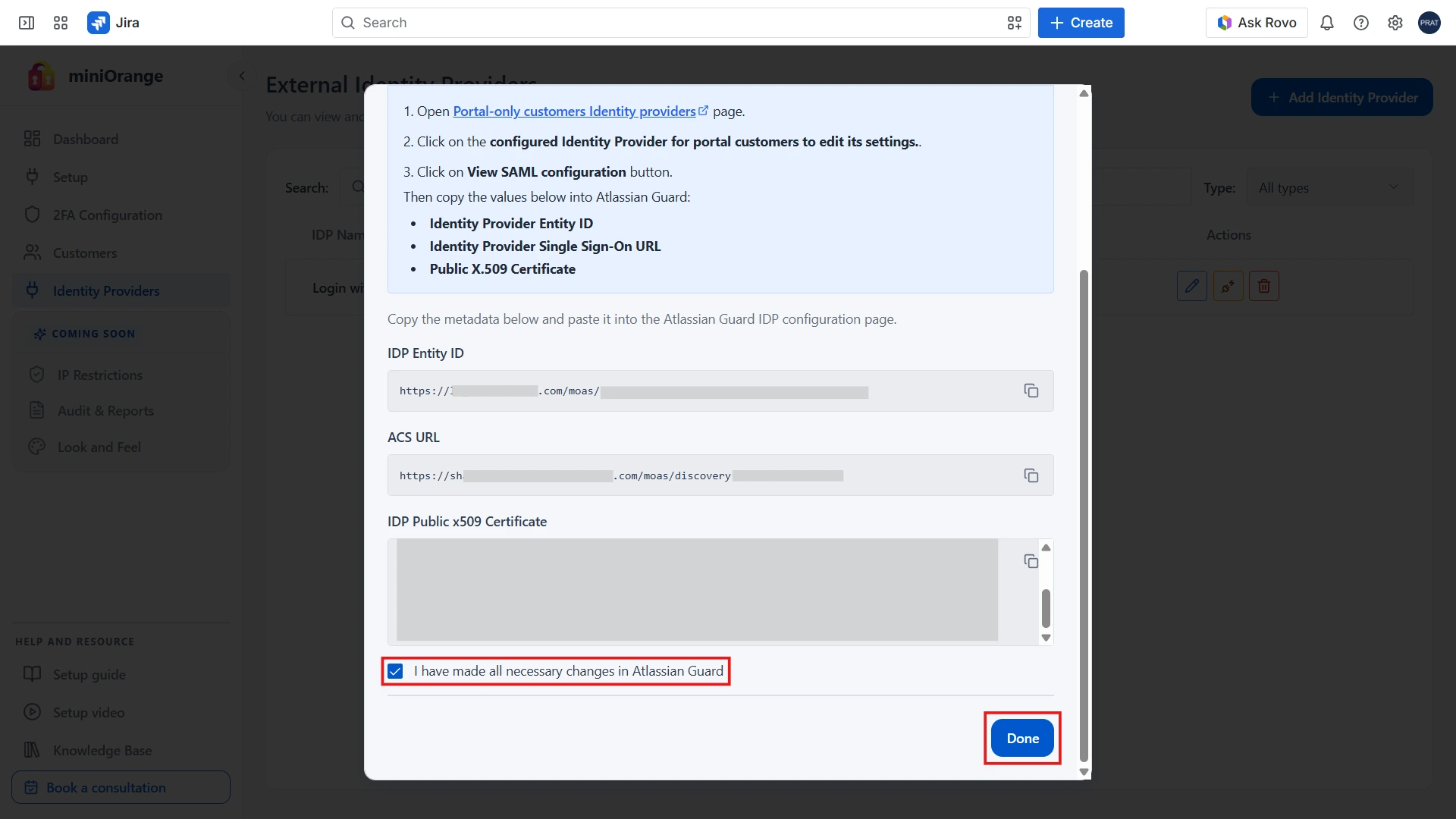Open the Customers menu item

coord(121,253)
